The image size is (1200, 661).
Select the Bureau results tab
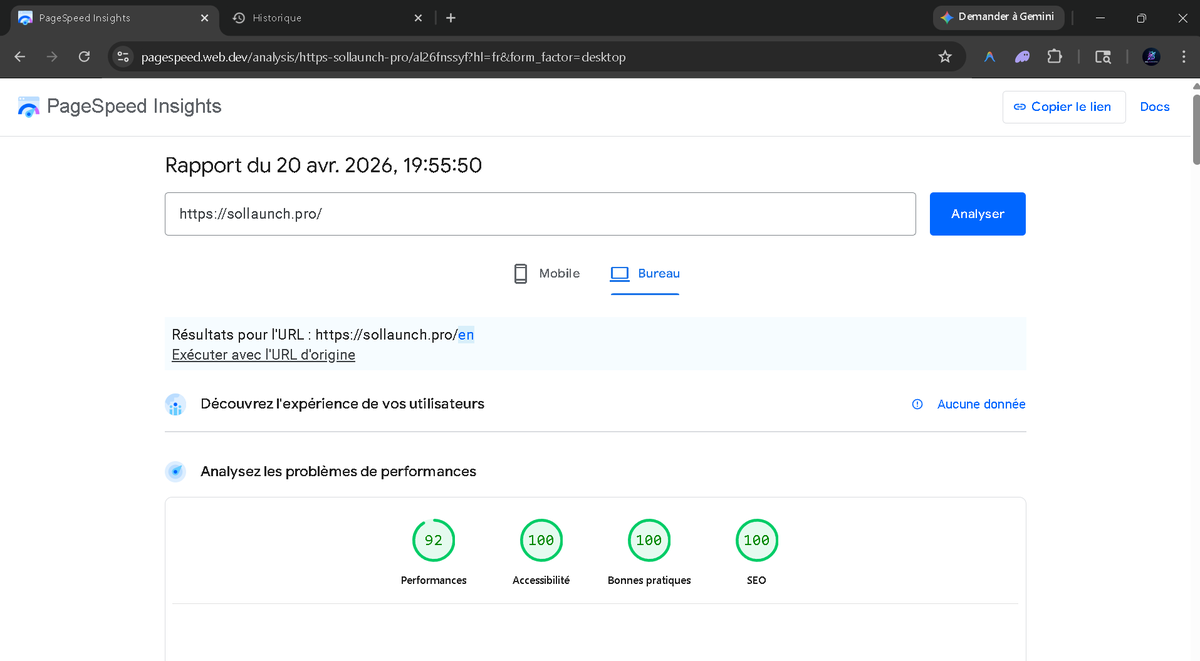(x=645, y=273)
